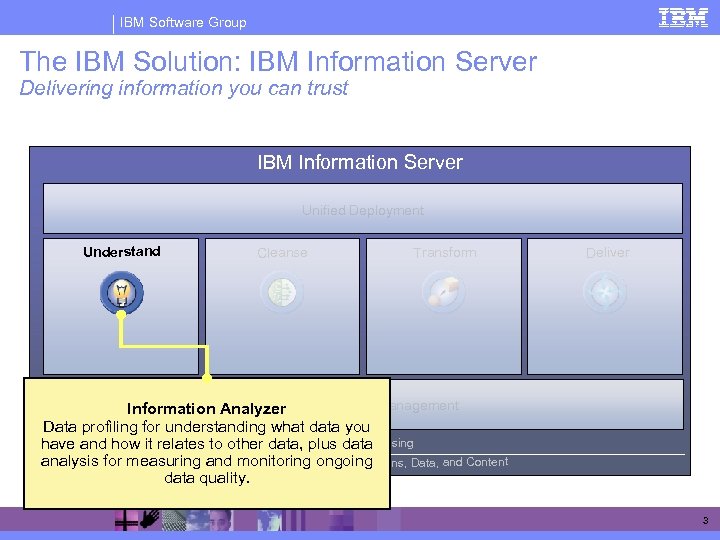
Task: Click the Information Analyzer callout heading
Action: pyautogui.click(x=207, y=409)
